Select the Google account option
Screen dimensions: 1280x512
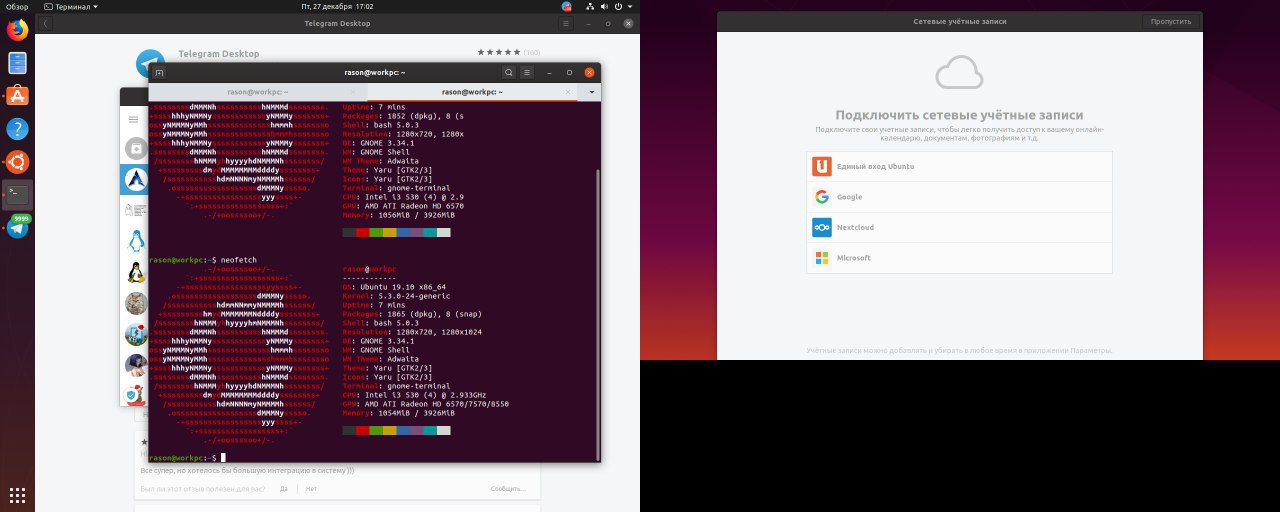pos(959,197)
